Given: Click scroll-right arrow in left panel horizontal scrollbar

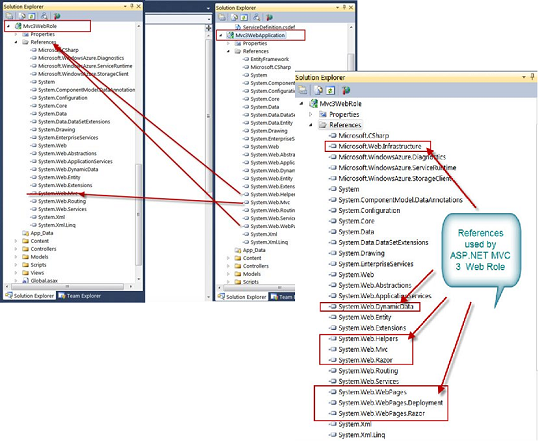Looking at the screenshot, I should [x=131, y=286].
